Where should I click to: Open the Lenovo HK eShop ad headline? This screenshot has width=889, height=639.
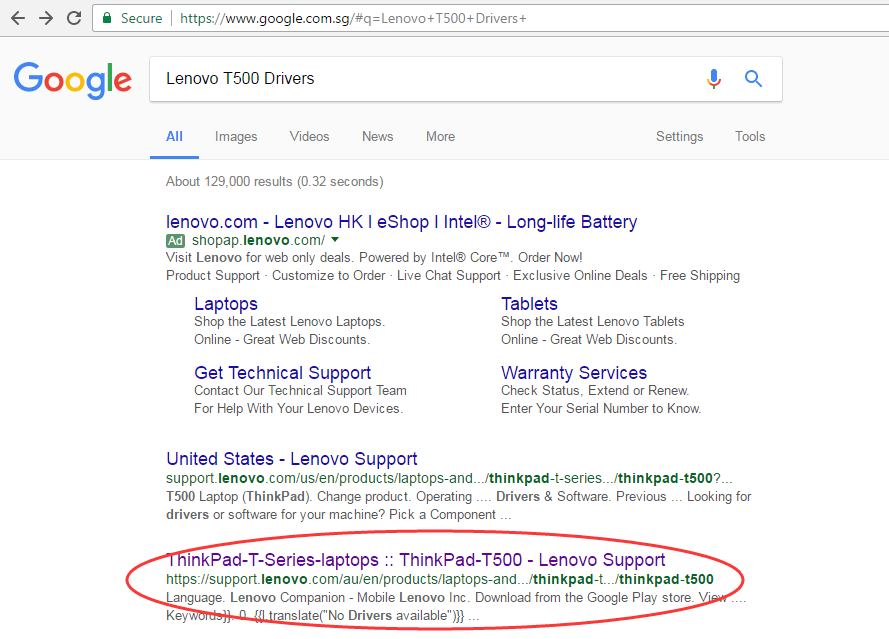point(401,222)
